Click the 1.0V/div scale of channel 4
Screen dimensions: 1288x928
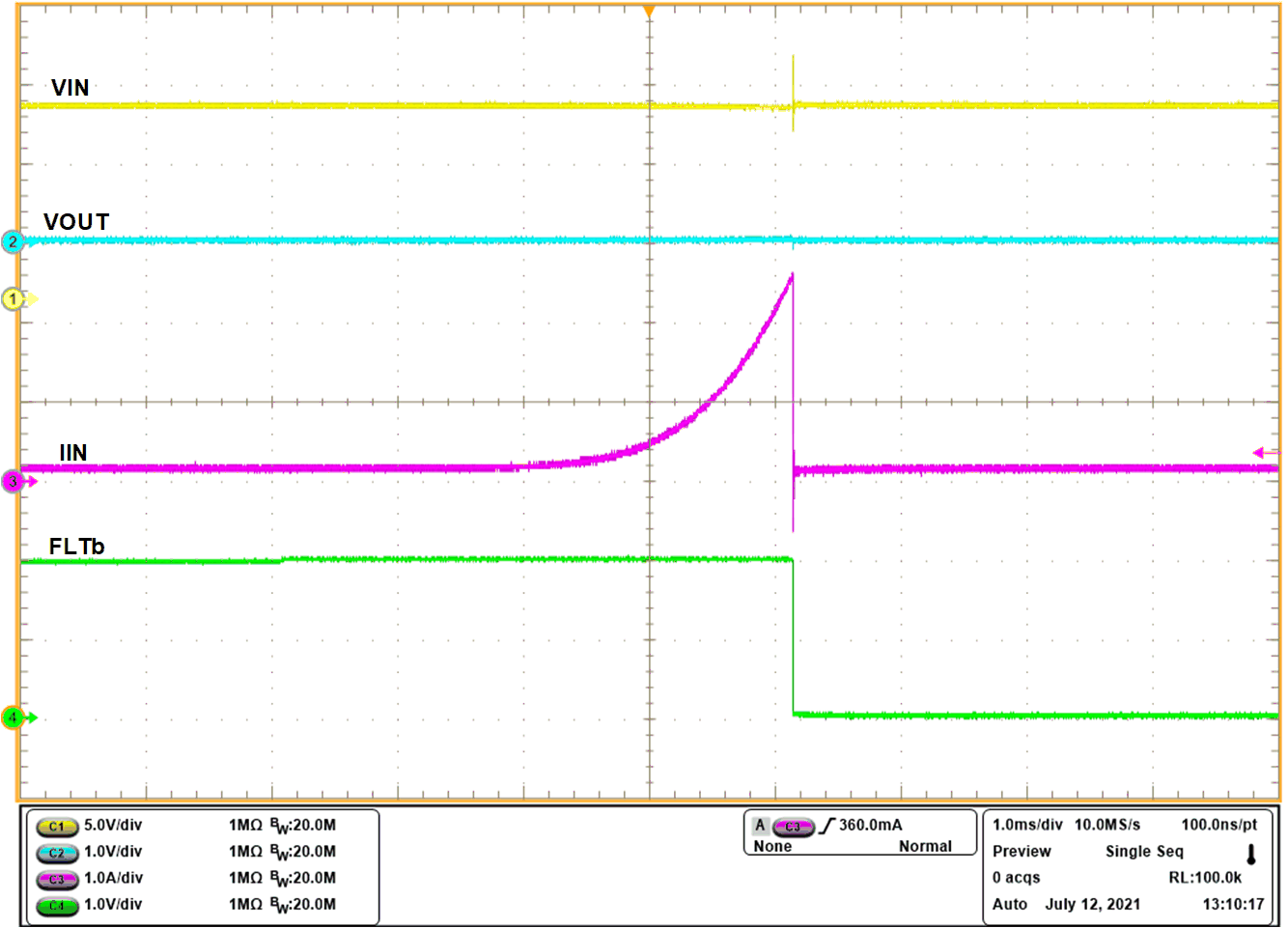[113, 905]
